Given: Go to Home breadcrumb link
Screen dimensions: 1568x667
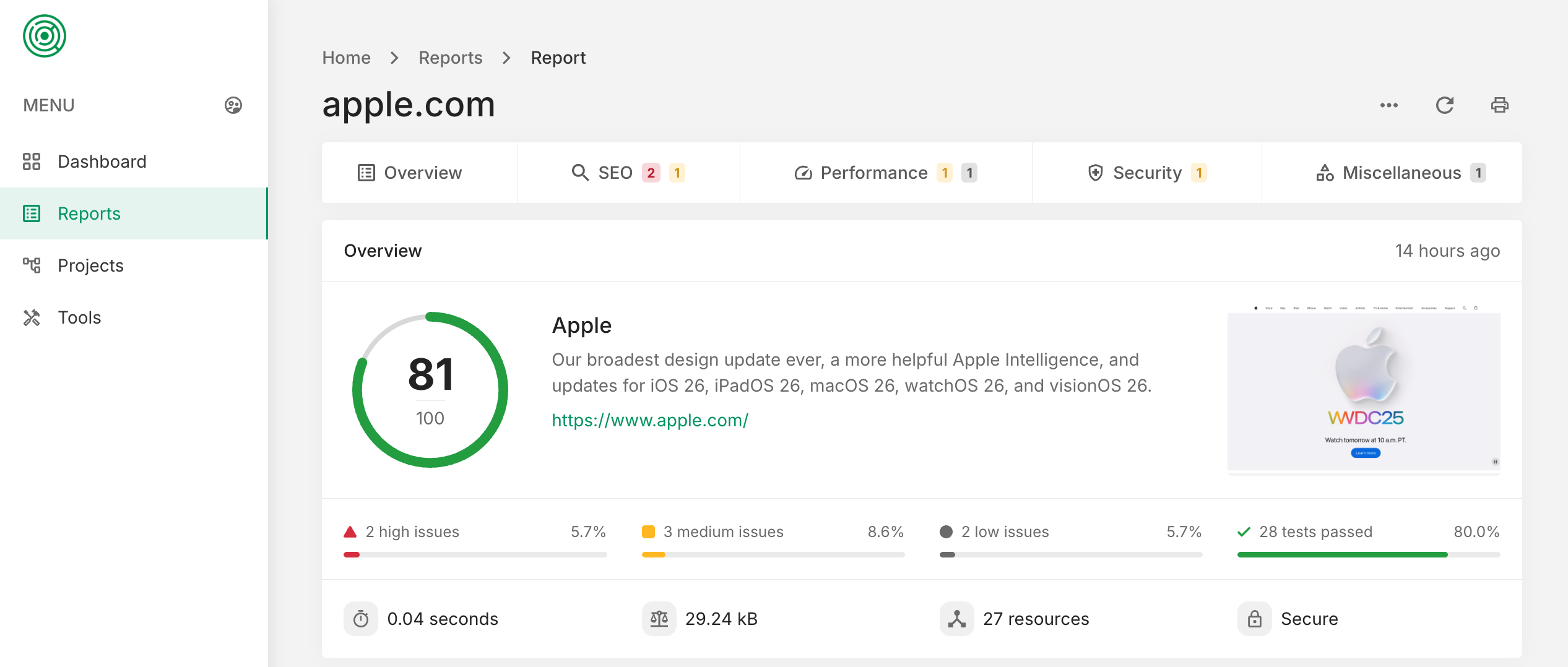Looking at the screenshot, I should (347, 58).
